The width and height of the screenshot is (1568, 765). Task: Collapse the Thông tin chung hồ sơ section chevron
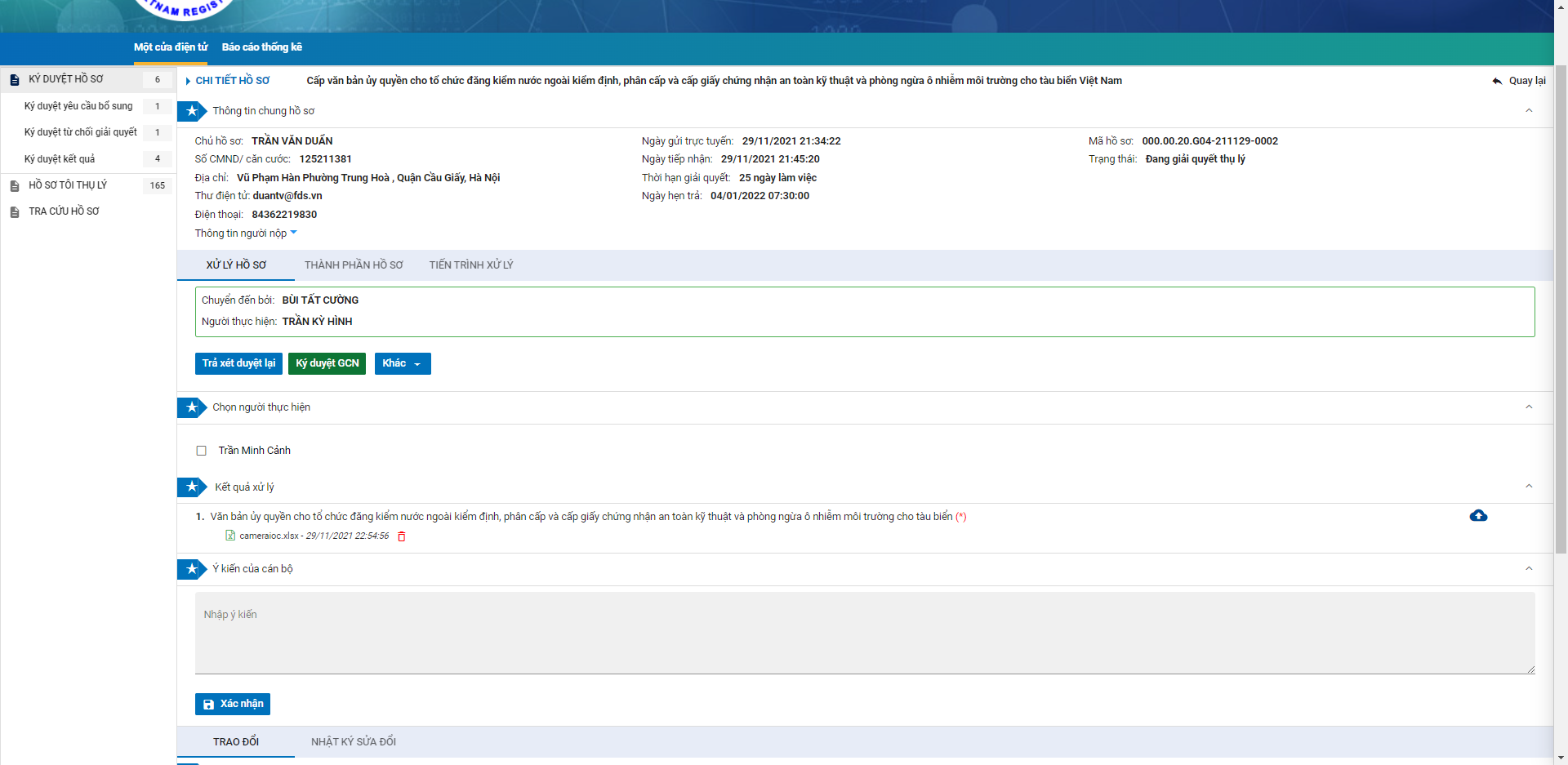[x=1529, y=110]
